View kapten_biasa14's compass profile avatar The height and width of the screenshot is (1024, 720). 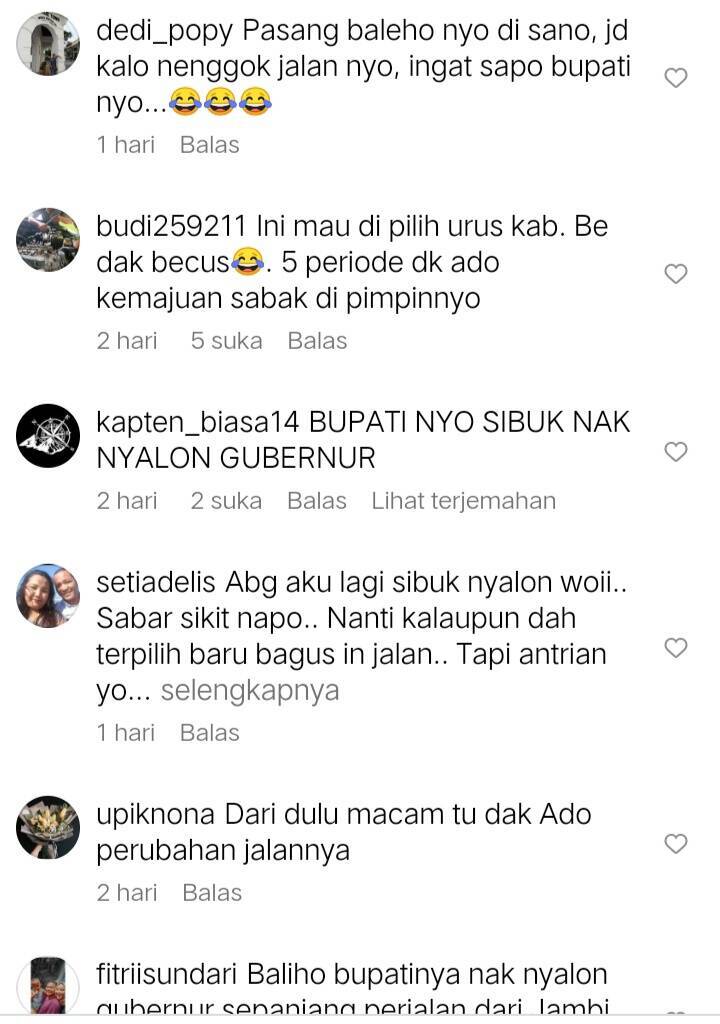click(x=48, y=436)
